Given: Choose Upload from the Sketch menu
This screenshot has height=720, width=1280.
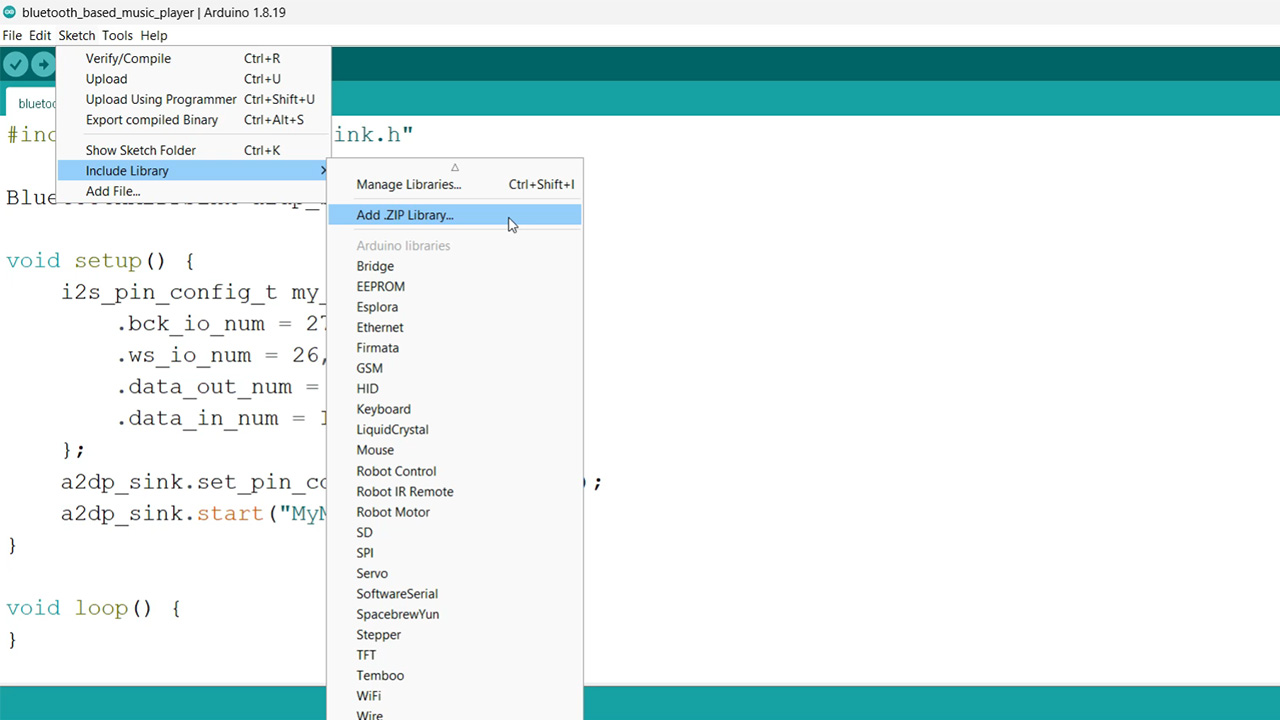Looking at the screenshot, I should 193,79.
